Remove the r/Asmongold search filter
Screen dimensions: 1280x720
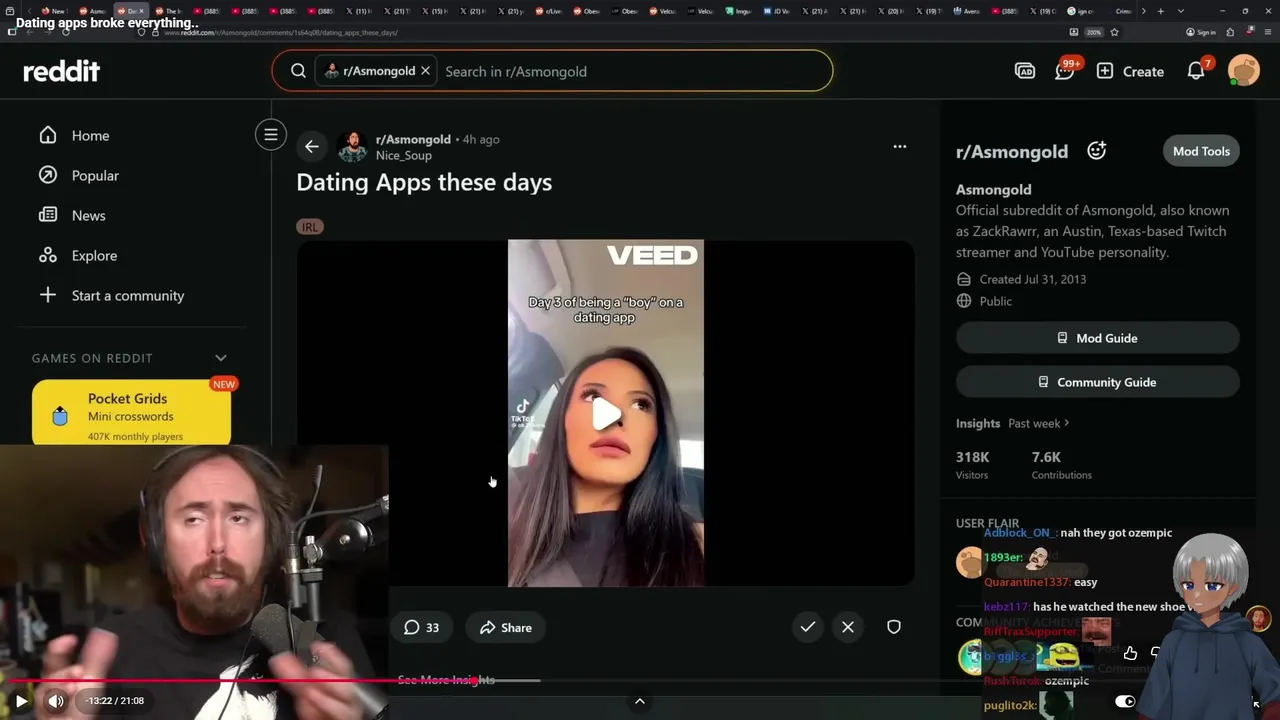(425, 71)
